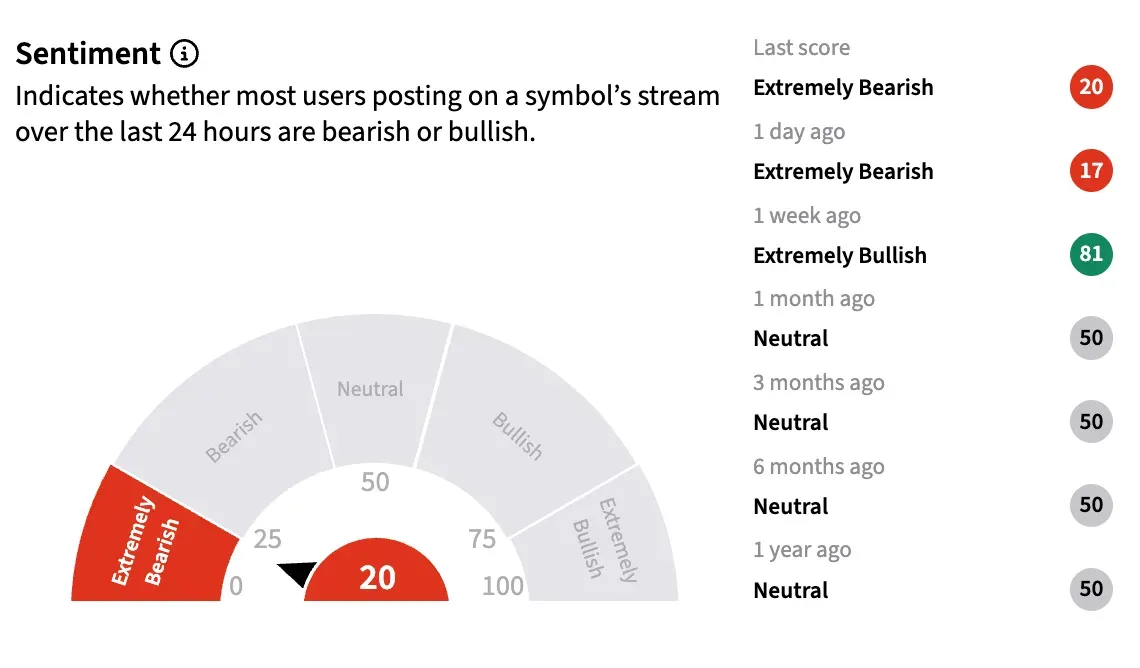Click the 6 months ago score badge

point(1091,505)
